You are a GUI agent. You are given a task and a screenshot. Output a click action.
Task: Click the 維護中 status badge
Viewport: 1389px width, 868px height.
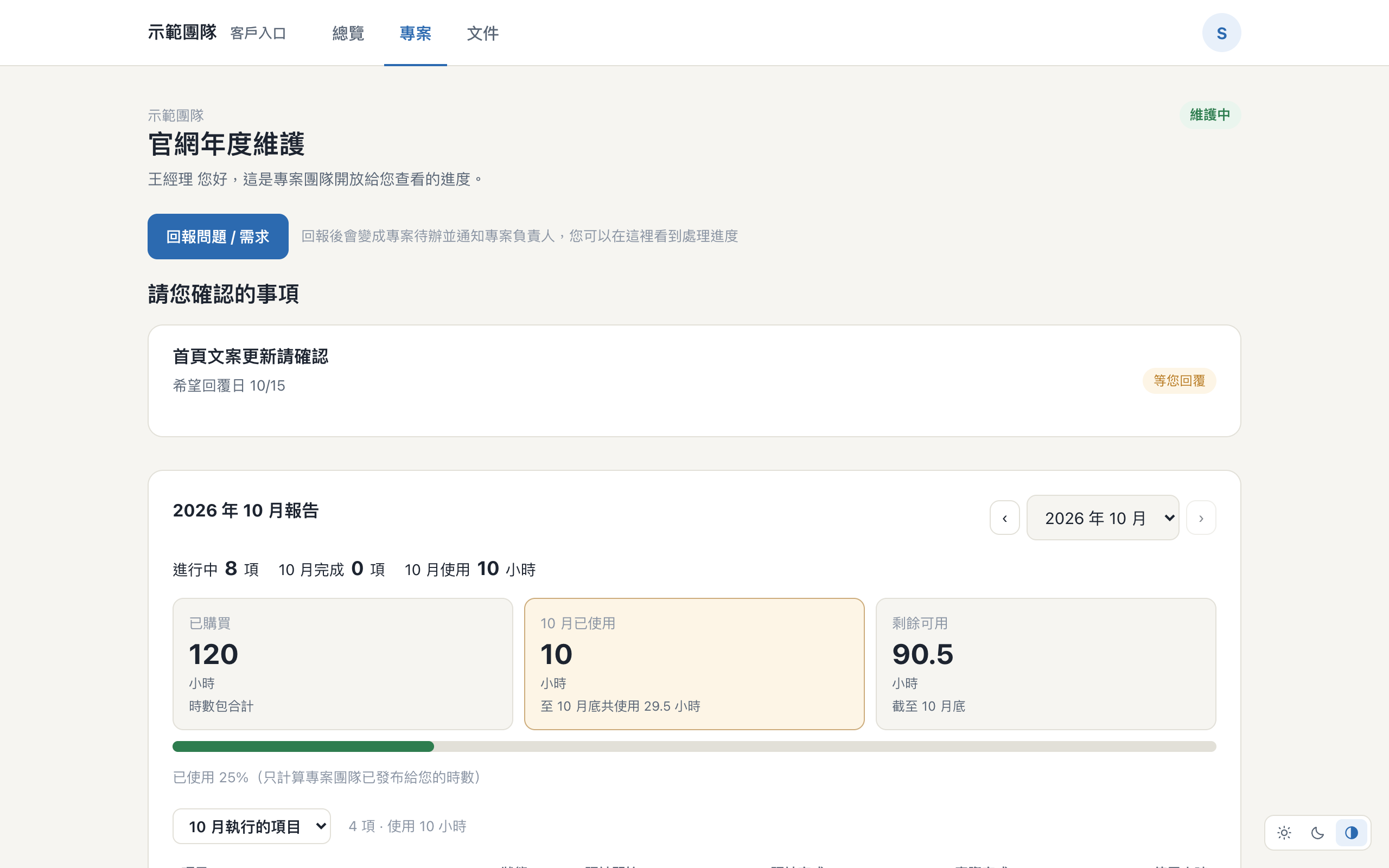coord(1210,115)
